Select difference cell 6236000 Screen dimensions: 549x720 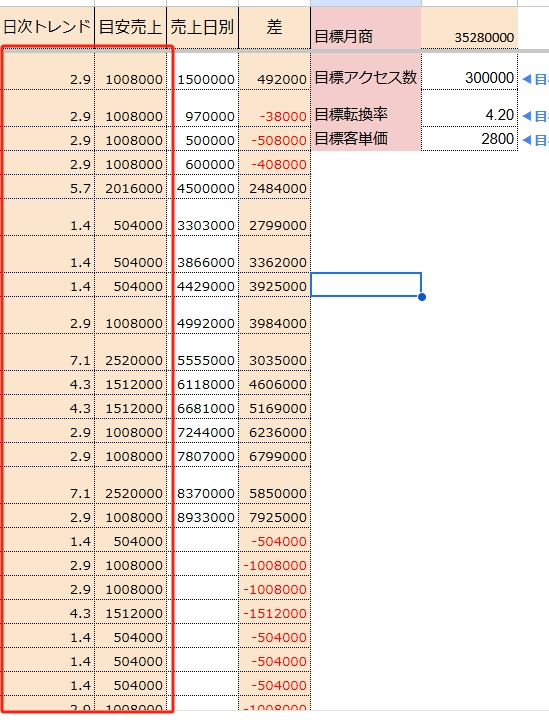coord(274,431)
